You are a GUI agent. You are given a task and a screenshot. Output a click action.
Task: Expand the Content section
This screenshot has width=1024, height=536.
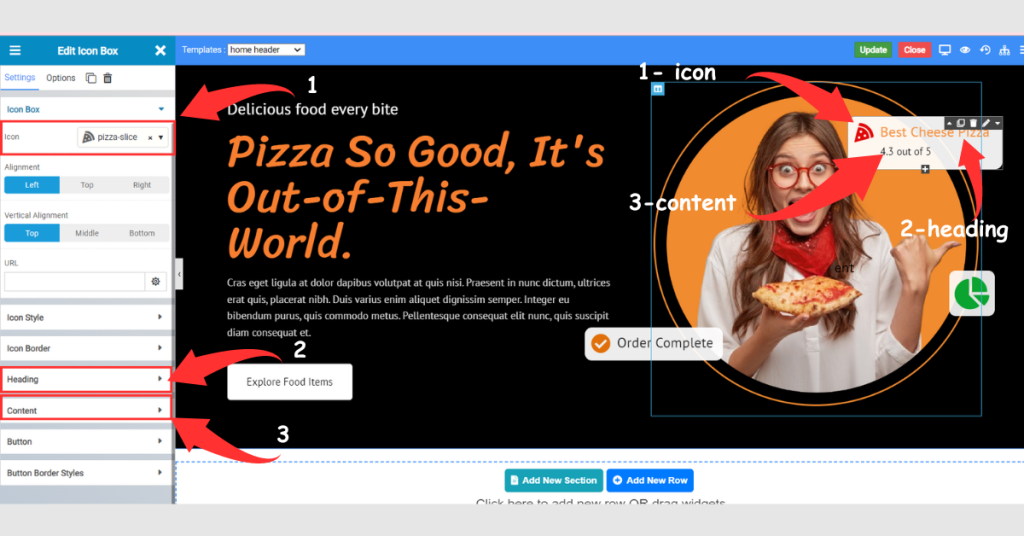point(86,411)
